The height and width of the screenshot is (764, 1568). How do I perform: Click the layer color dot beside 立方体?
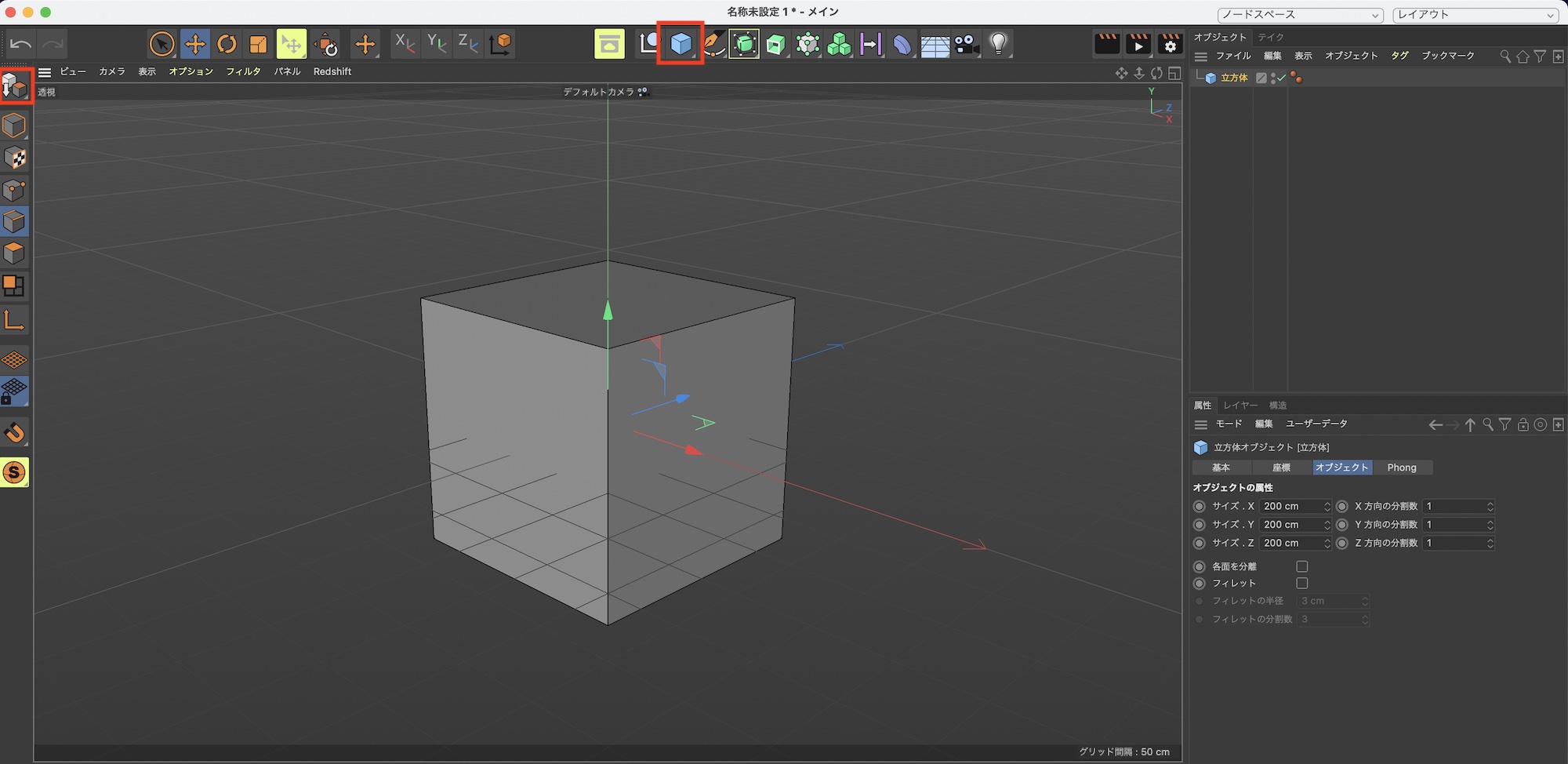coord(1298,78)
